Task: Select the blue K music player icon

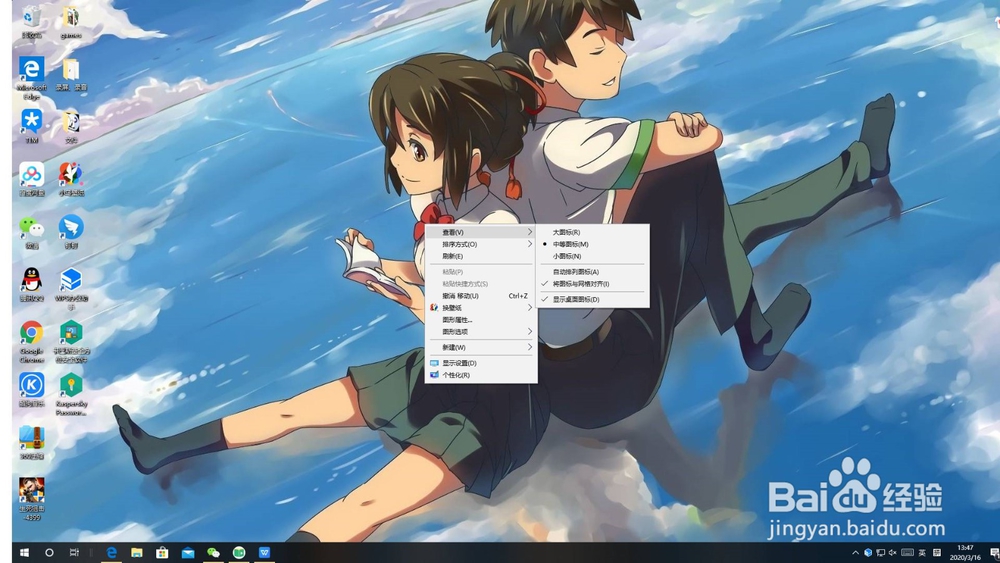Action: pyautogui.click(x=31, y=390)
